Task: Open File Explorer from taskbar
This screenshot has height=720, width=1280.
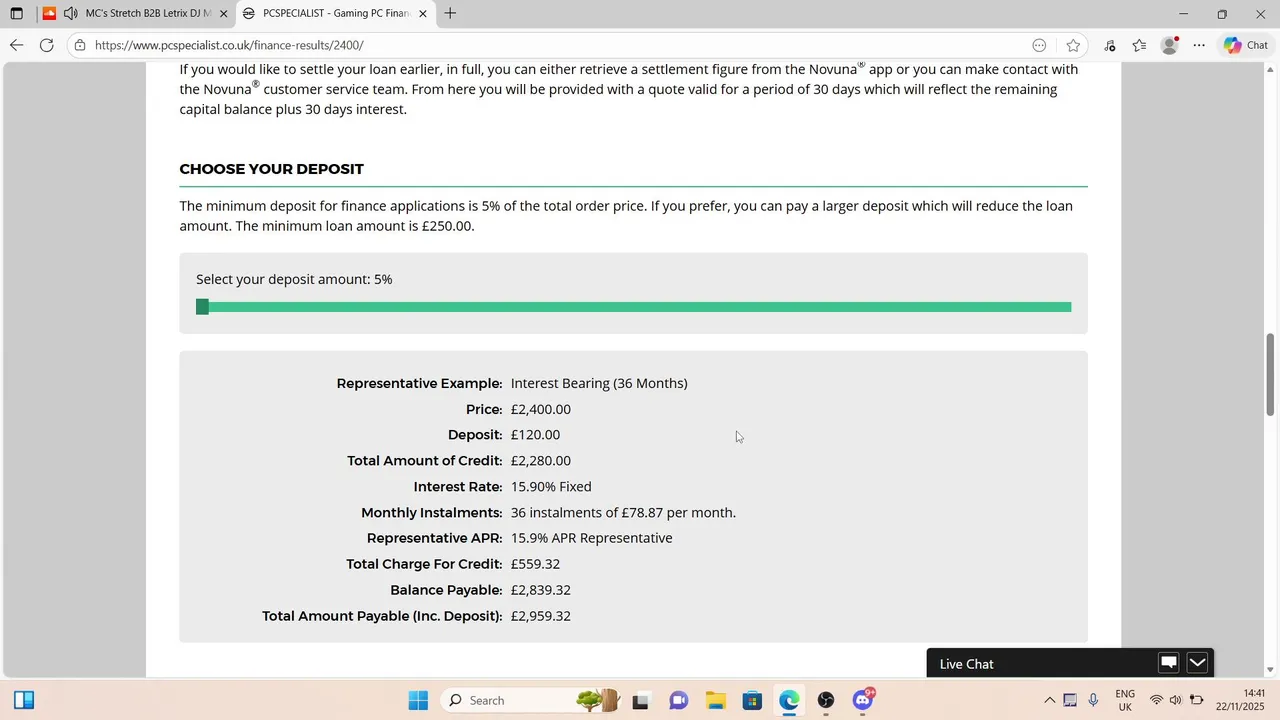Action: click(716, 700)
